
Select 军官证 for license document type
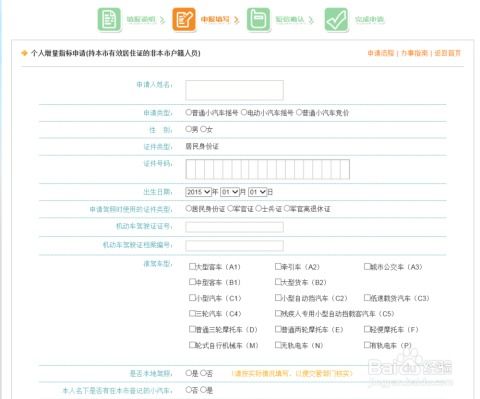pyautogui.click(x=230, y=209)
